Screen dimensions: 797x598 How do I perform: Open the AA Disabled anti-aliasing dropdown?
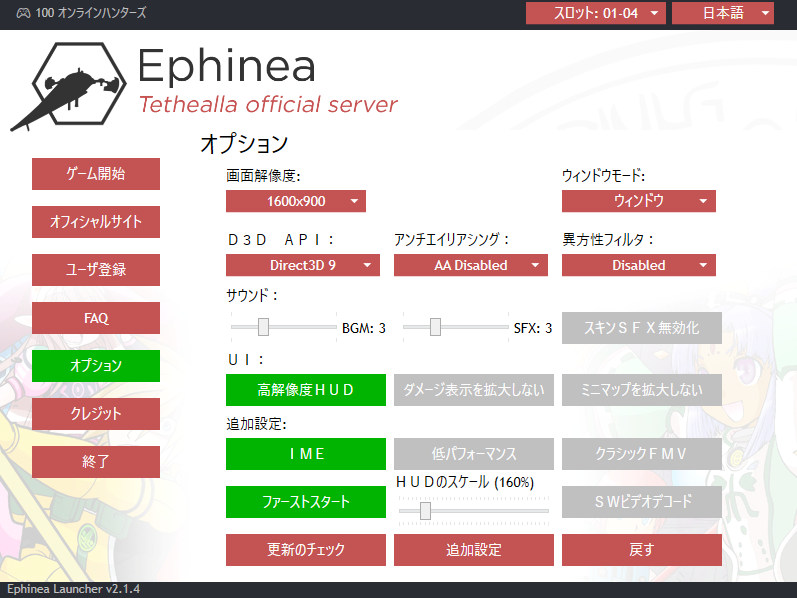(x=471, y=265)
